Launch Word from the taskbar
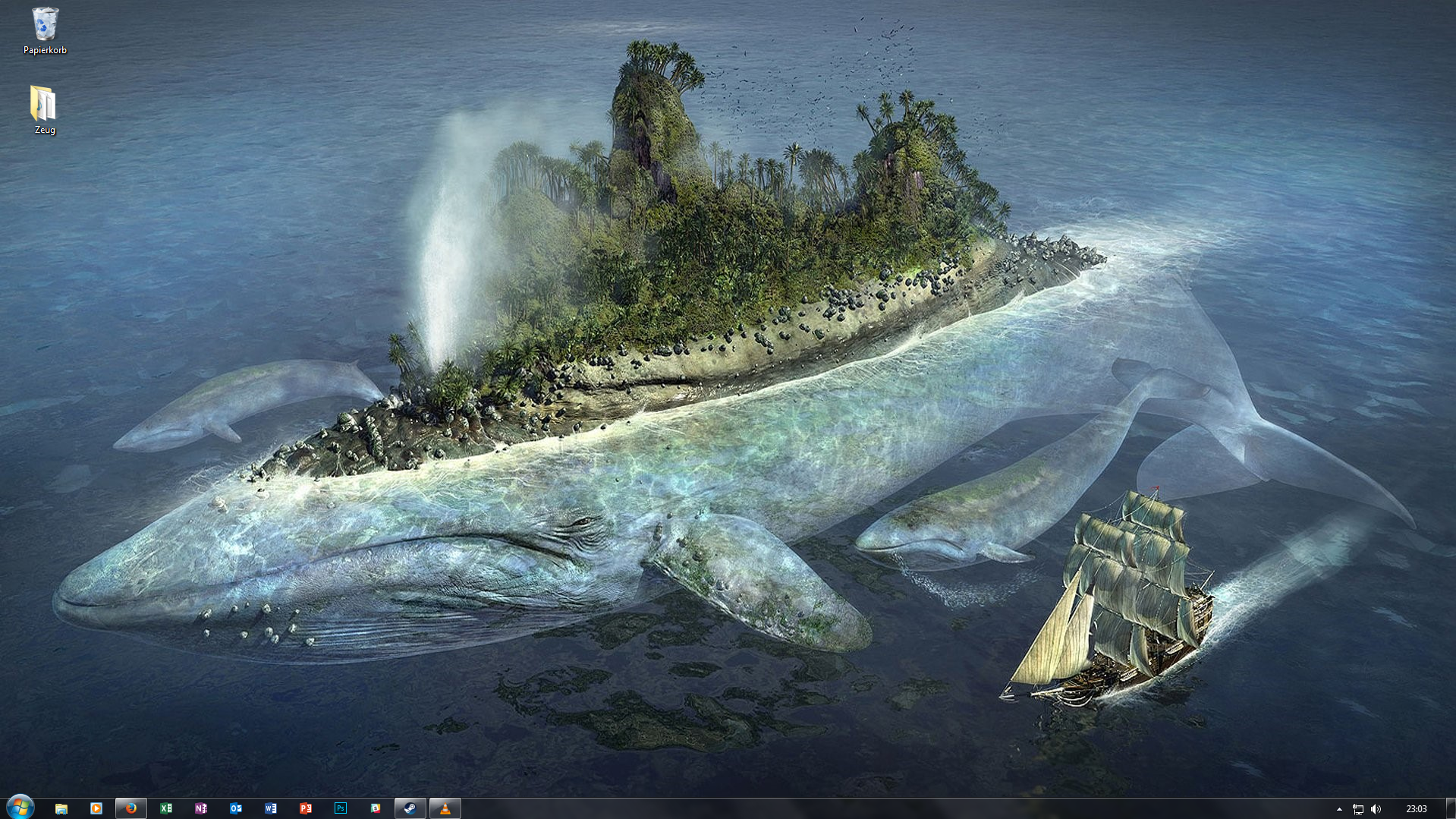 click(x=271, y=808)
